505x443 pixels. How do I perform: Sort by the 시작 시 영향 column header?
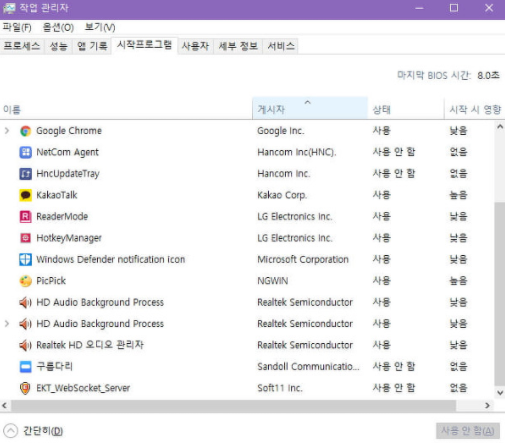click(x=475, y=109)
